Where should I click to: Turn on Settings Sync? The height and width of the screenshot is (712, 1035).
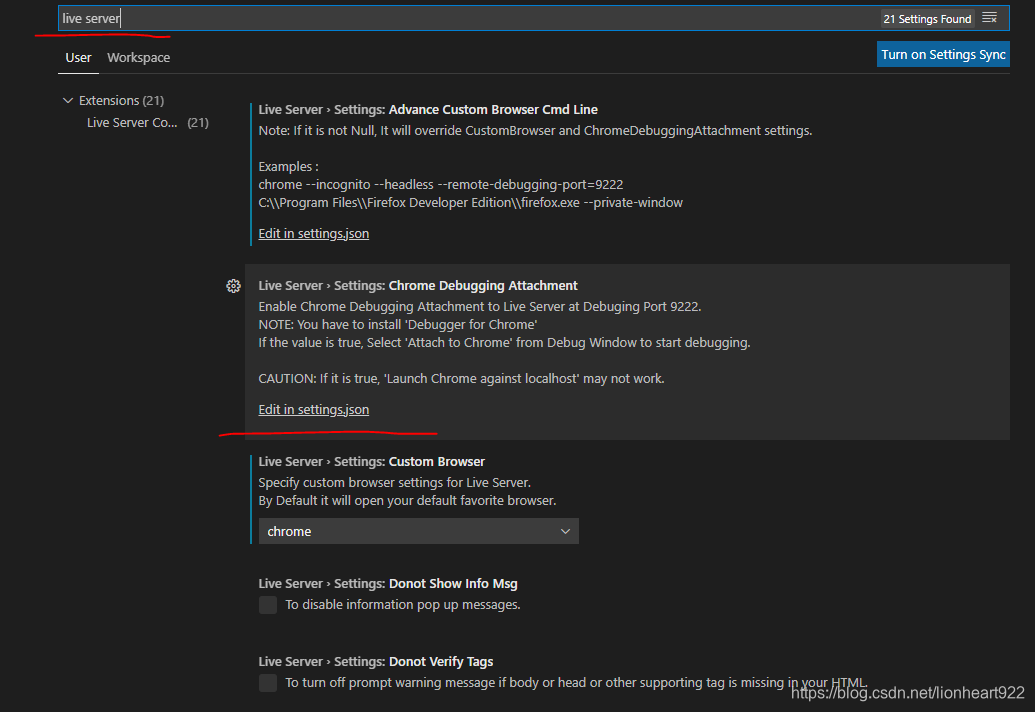[x=943, y=54]
